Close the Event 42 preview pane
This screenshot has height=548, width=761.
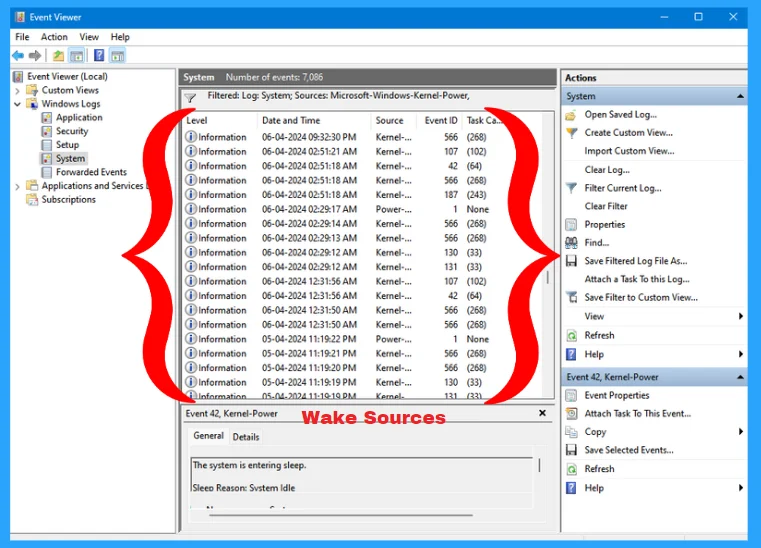pyautogui.click(x=543, y=413)
